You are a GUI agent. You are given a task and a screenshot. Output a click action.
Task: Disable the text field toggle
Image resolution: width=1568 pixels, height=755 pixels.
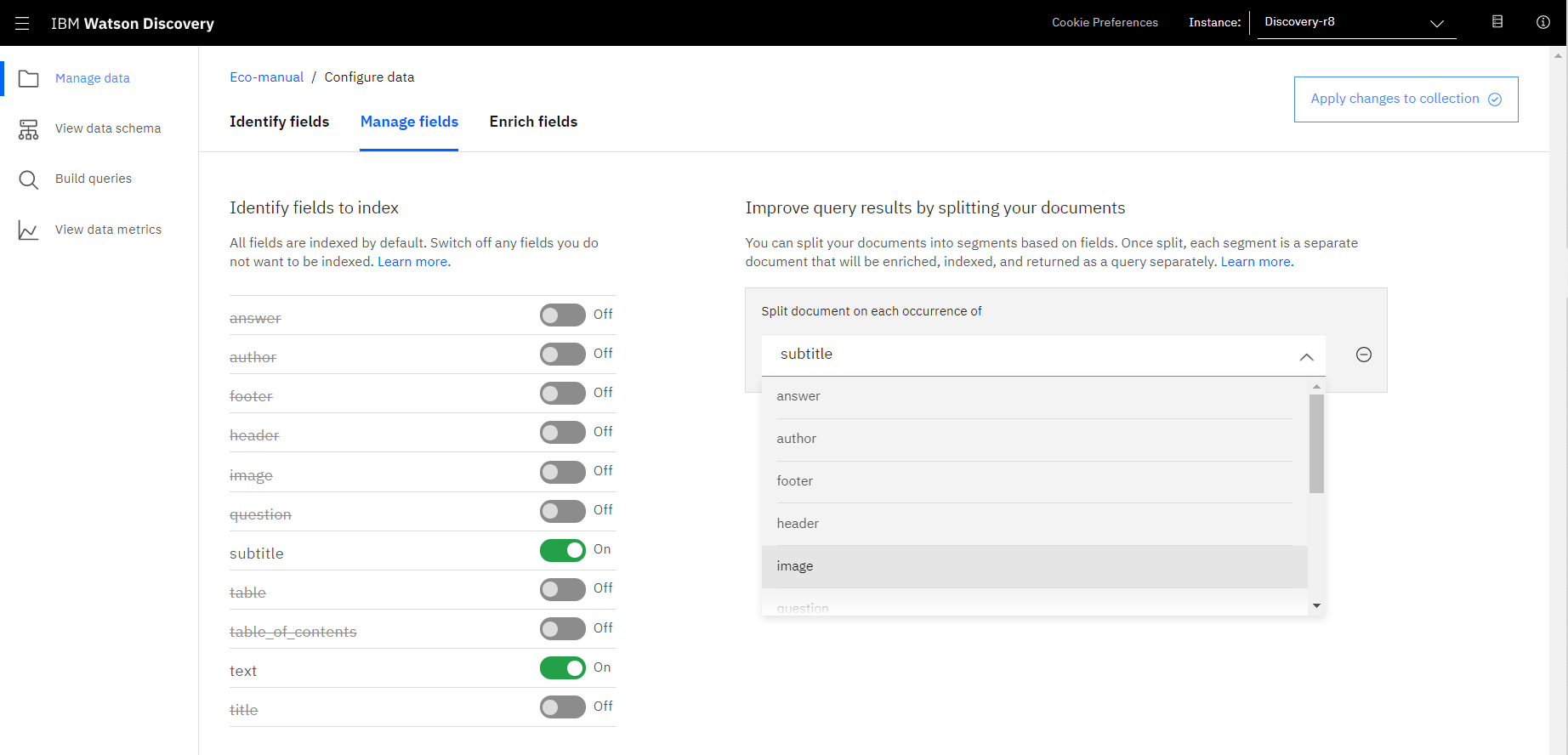click(562, 668)
